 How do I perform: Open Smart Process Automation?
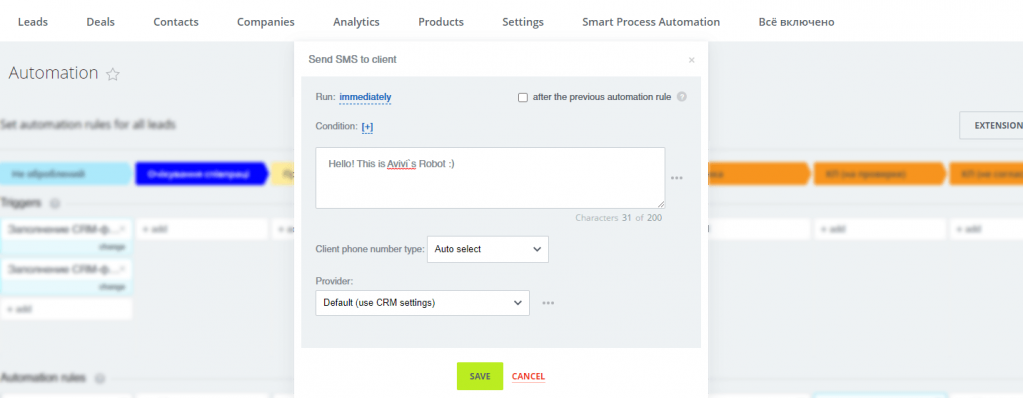coord(651,22)
